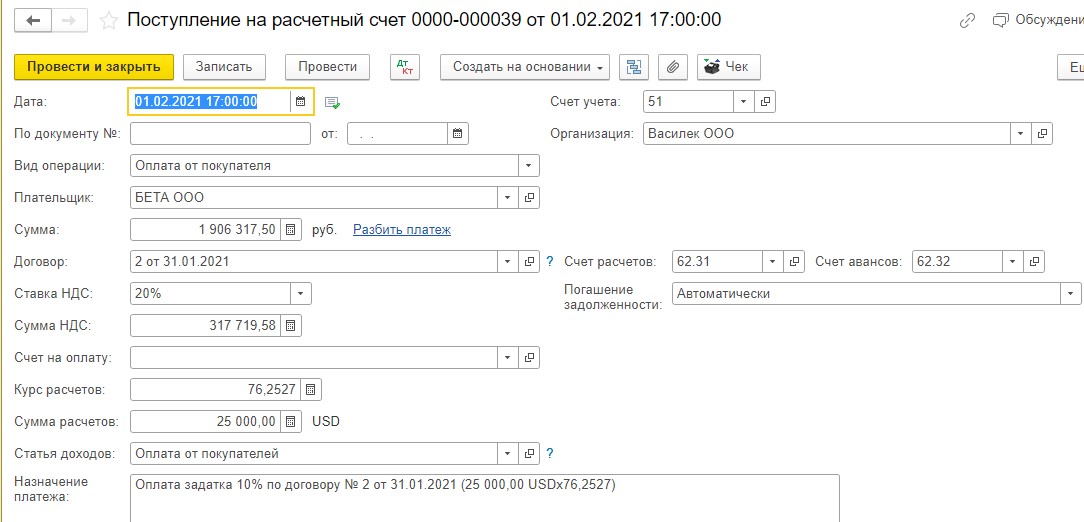
Task: Open Плательщик БЕТА ООО card
Action: coord(529,198)
